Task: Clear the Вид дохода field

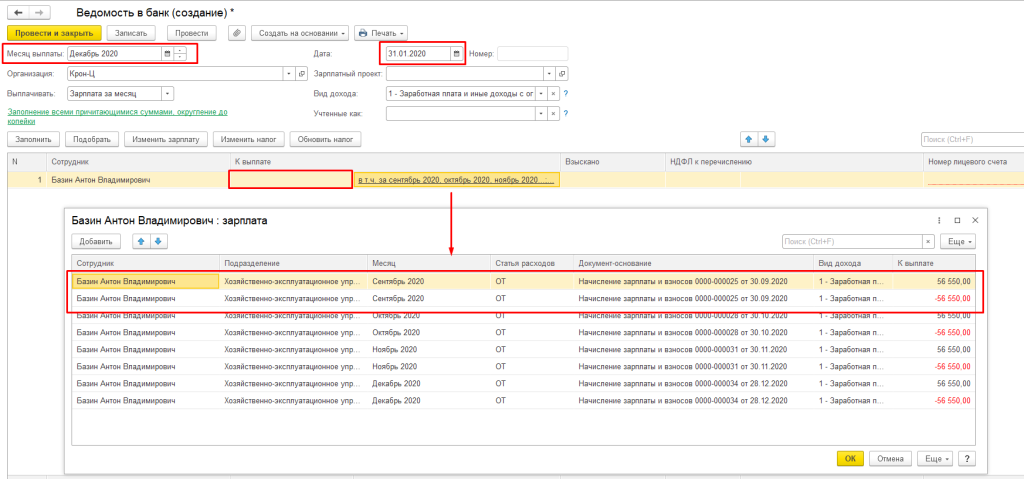Action: (x=552, y=93)
